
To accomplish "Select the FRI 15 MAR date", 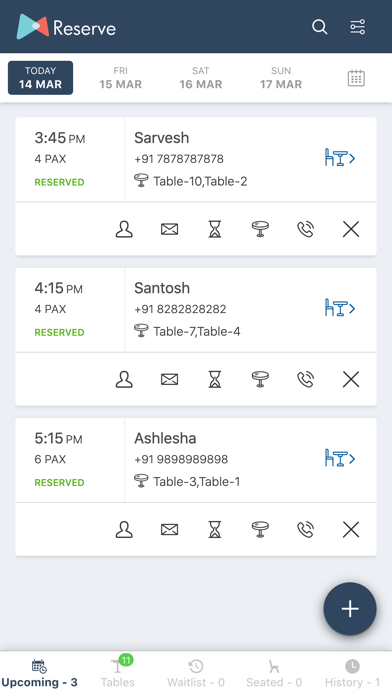I will (x=120, y=78).
